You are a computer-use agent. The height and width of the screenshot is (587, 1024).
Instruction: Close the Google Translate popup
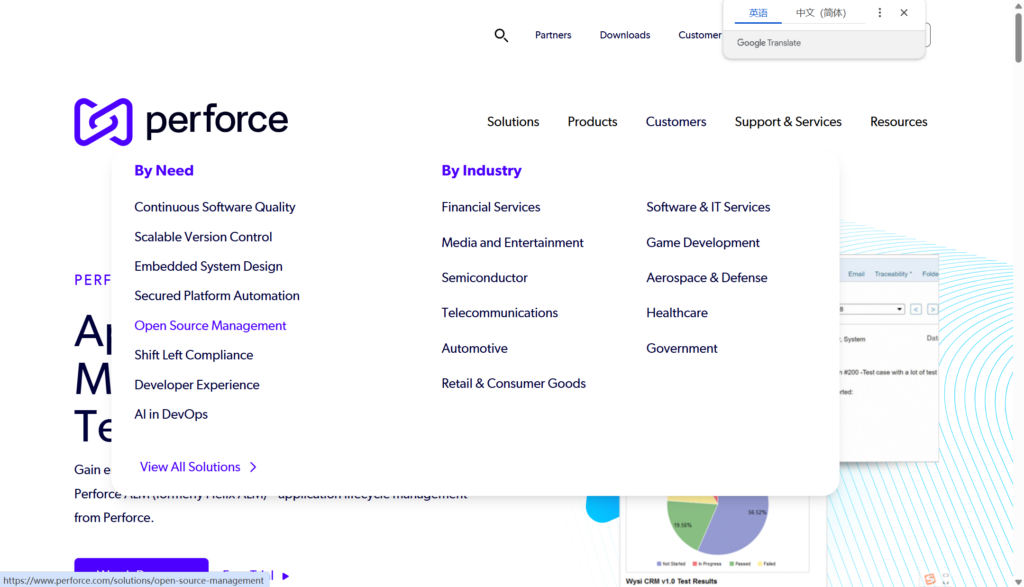pyautogui.click(x=904, y=13)
